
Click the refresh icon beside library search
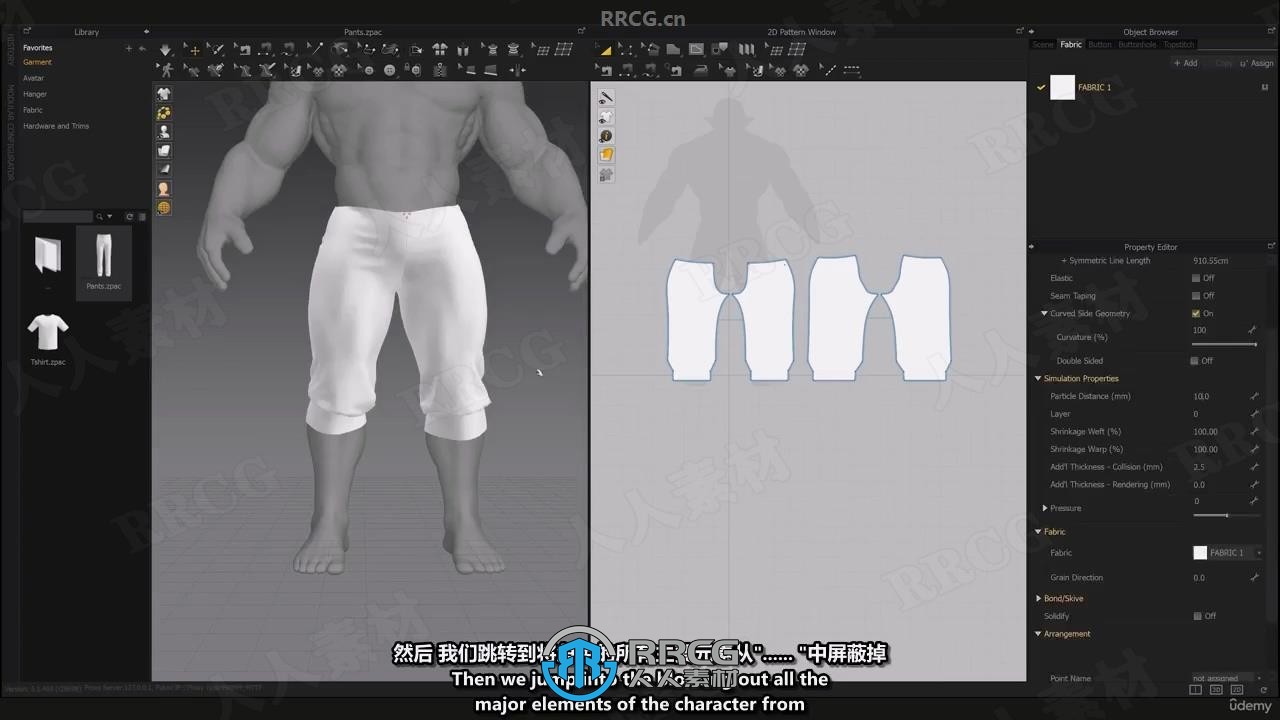(129, 216)
